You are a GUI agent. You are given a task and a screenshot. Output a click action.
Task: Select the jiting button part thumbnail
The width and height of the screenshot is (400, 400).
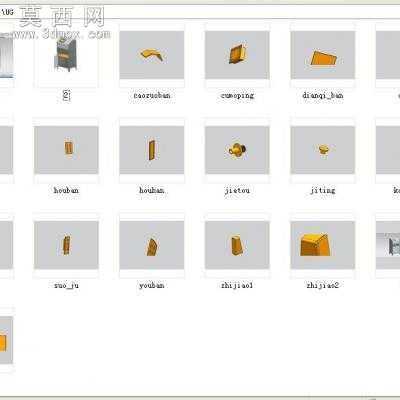pos(323,150)
